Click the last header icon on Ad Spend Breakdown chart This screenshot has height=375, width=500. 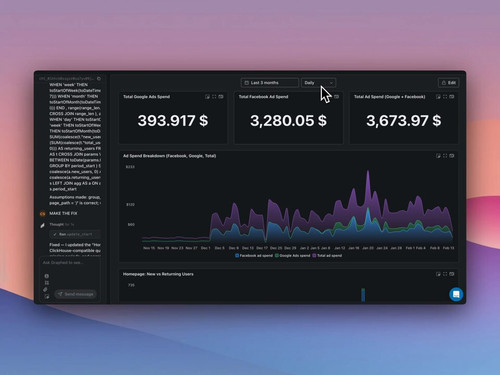[452, 156]
